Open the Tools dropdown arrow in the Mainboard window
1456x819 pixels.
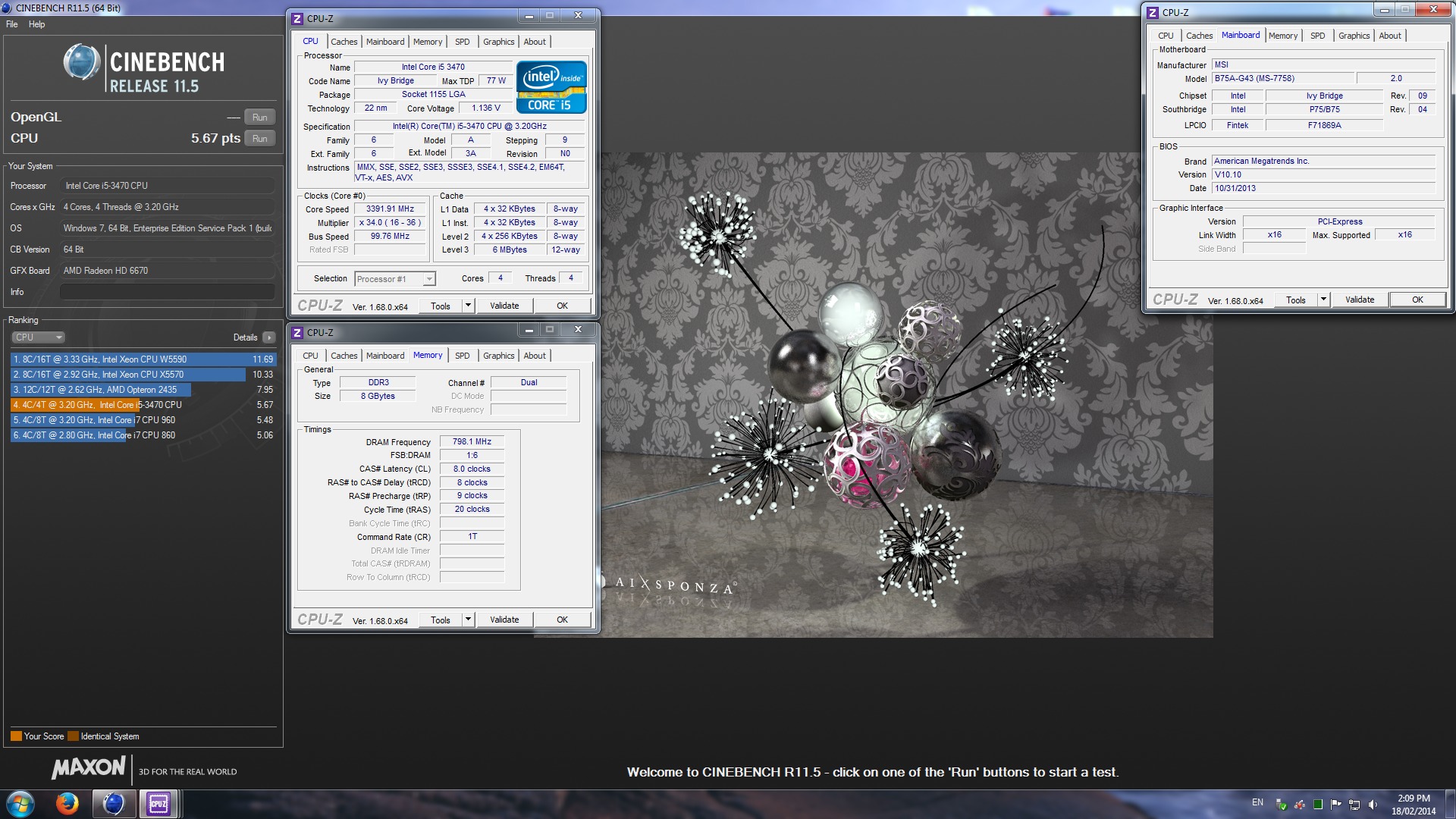tap(1323, 300)
